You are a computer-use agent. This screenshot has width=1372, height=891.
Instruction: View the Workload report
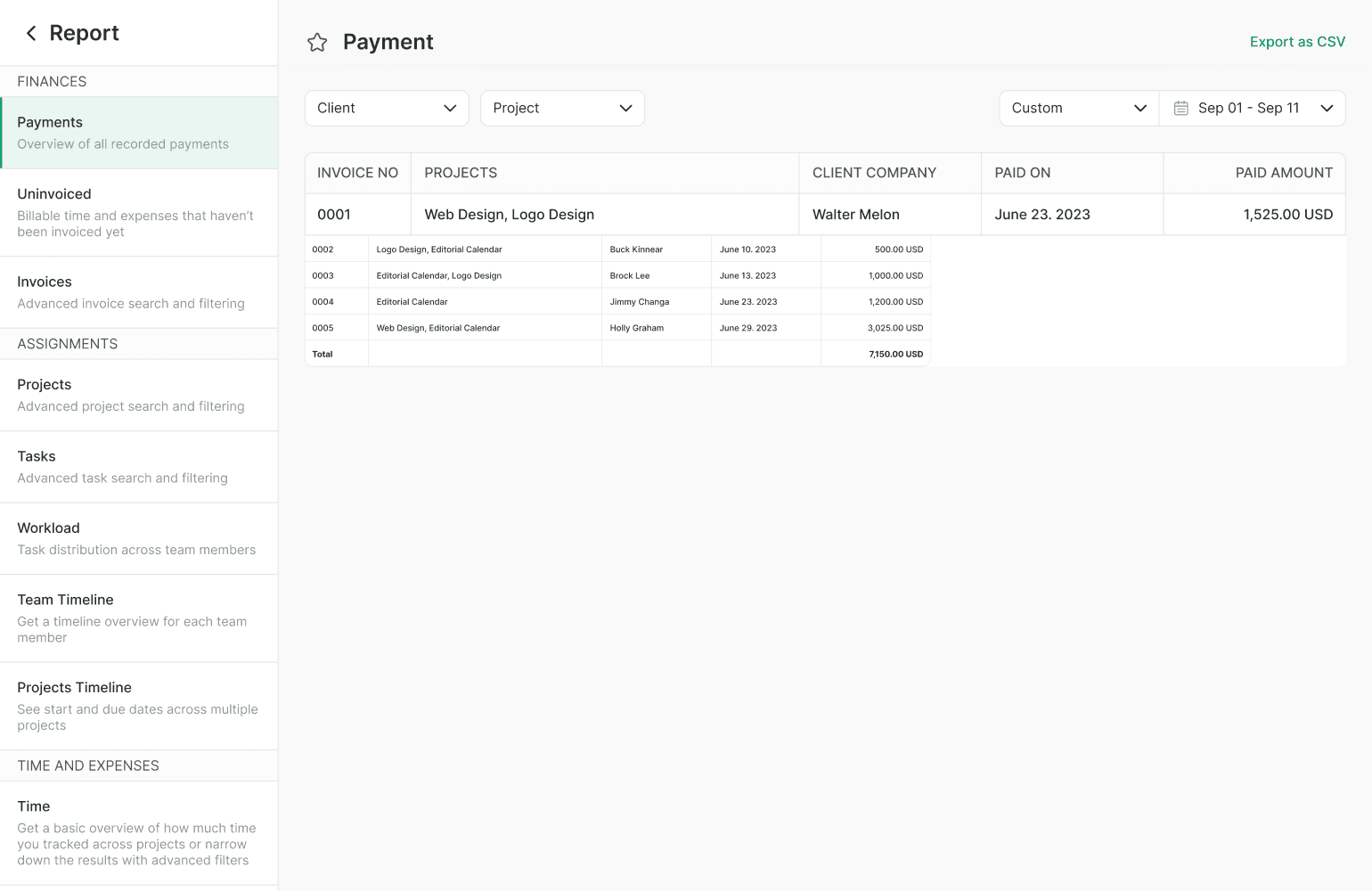tap(139, 538)
